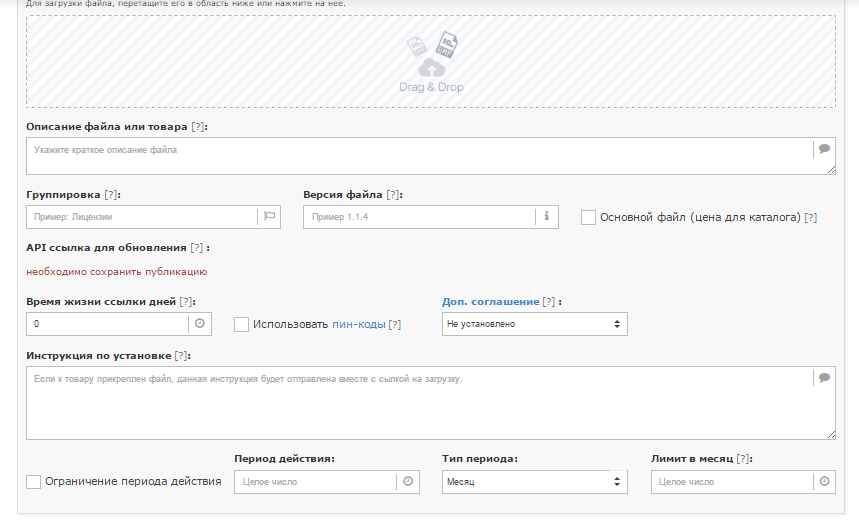
Task: Click the Drag & Drop cloud upload icon
Action: pyautogui.click(x=432, y=68)
